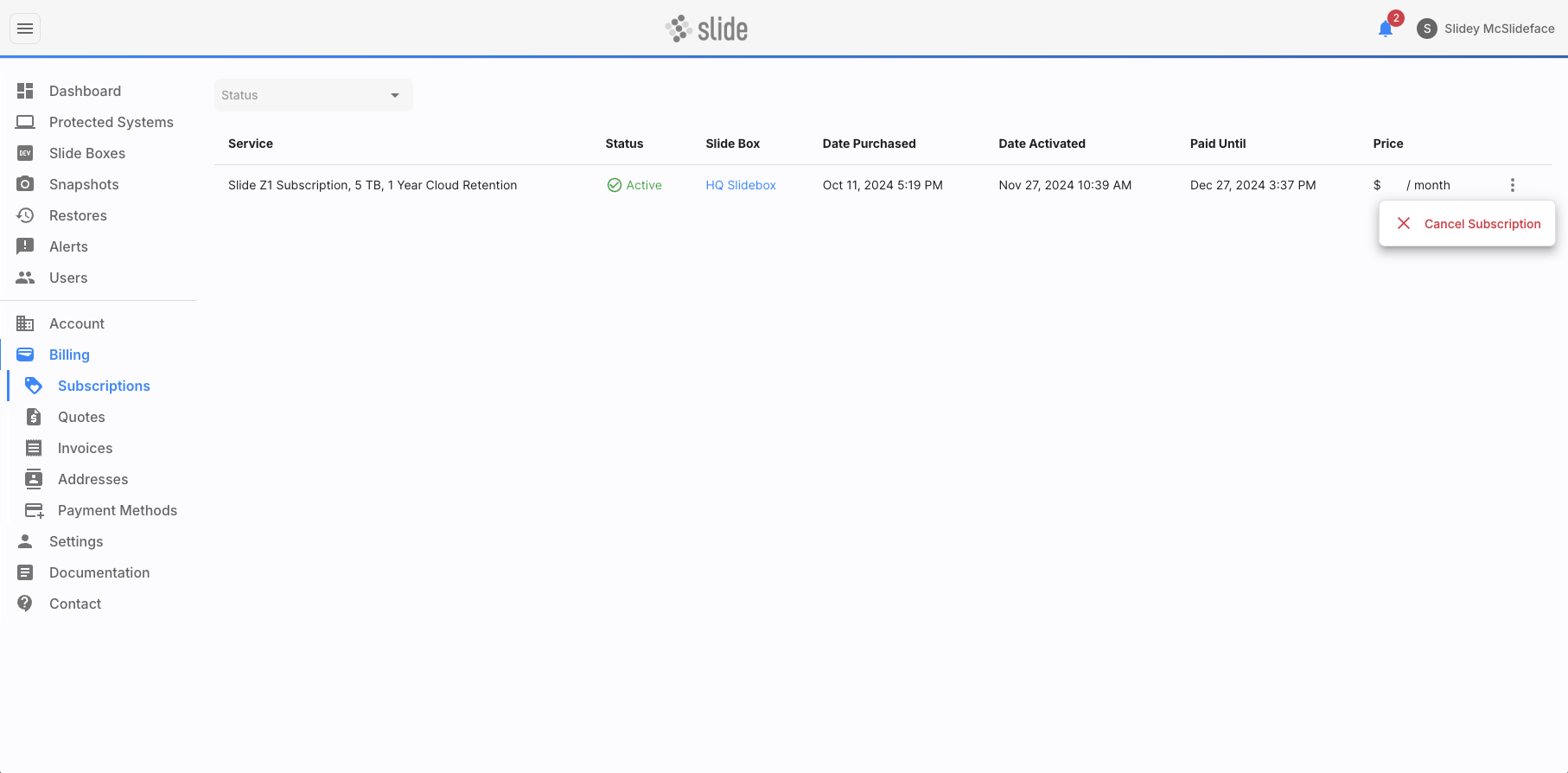This screenshot has height=773, width=1568.
Task: Click the 'Dec 27, 2024 3:37 PM' cell
Action: tap(1252, 185)
